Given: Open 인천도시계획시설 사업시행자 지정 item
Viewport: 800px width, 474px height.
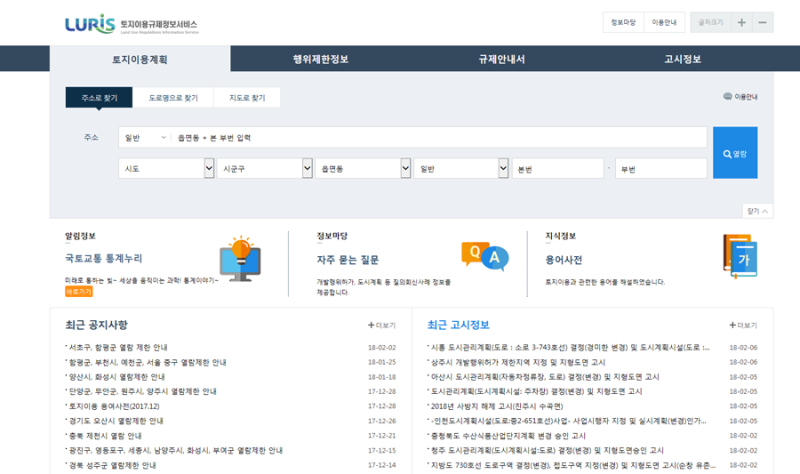Looking at the screenshot, I should [x=567, y=421].
